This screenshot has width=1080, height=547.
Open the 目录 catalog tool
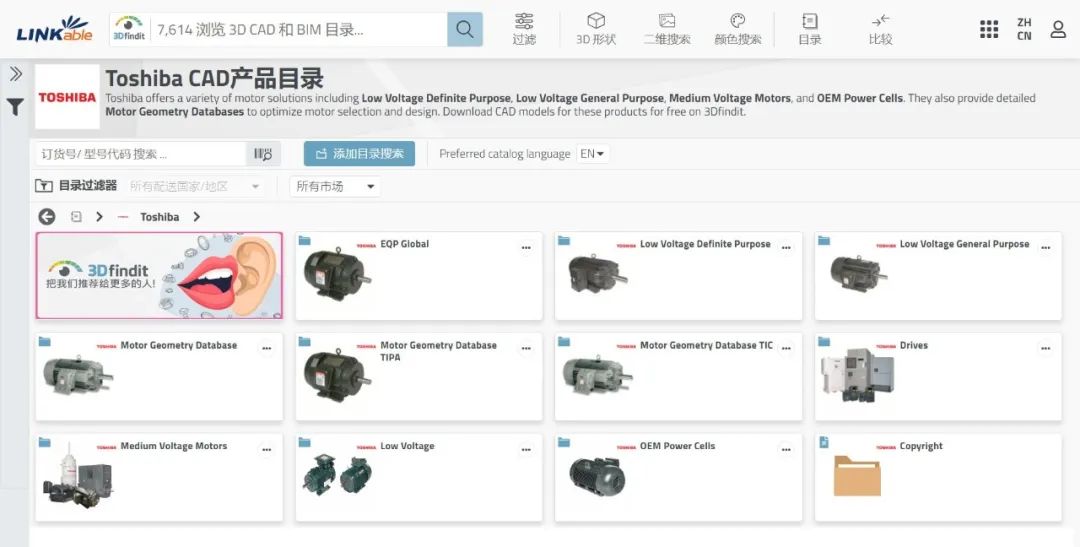[810, 30]
